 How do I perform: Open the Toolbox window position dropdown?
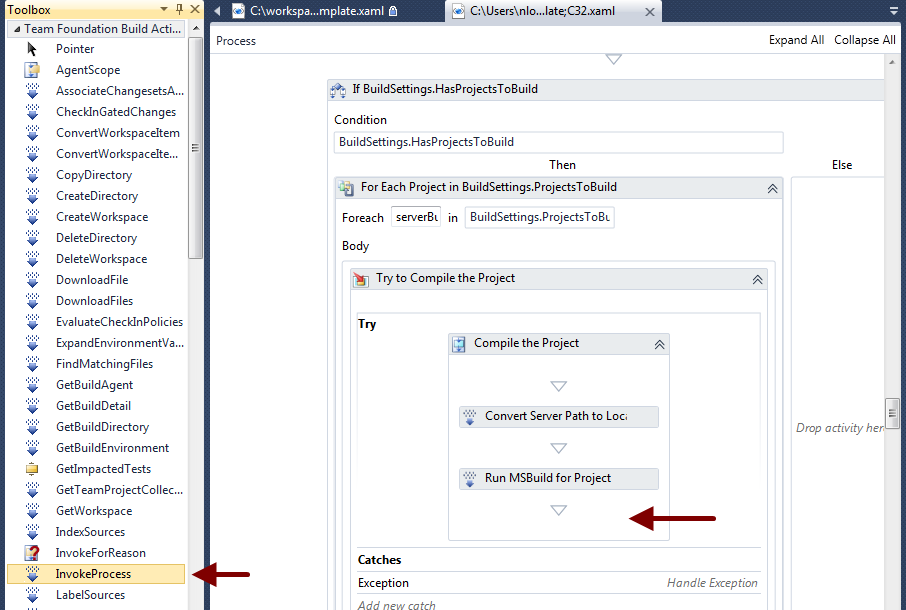[x=164, y=10]
